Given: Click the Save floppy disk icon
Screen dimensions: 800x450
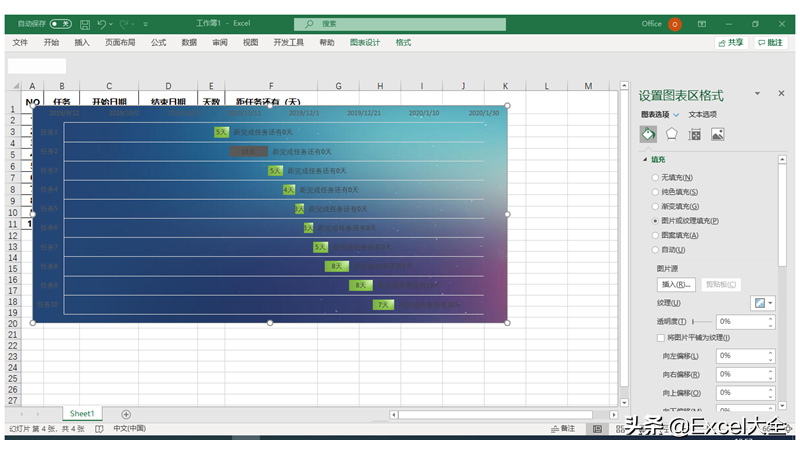Looking at the screenshot, I should [x=85, y=24].
